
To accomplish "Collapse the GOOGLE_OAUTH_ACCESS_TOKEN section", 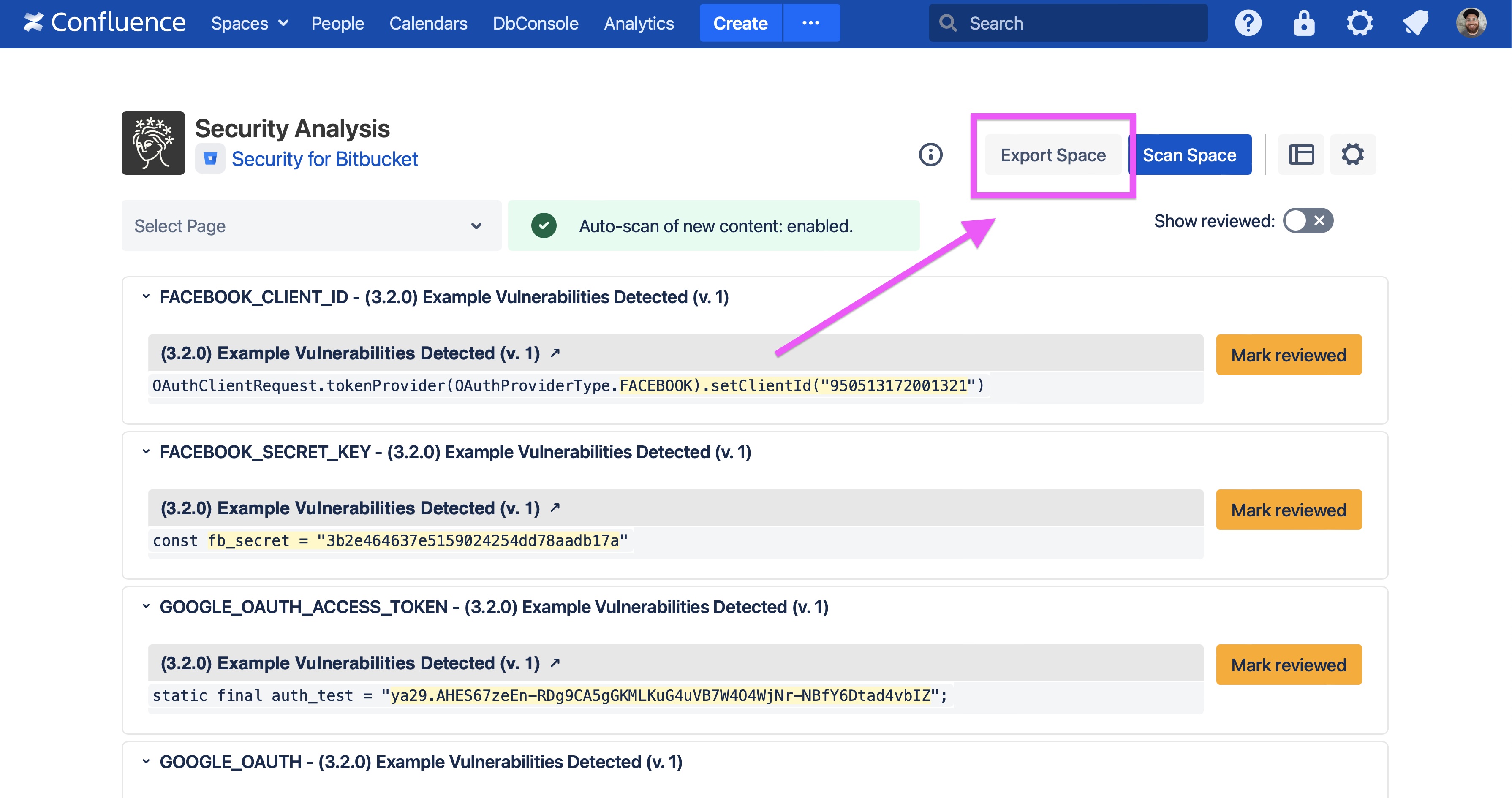I will pyautogui.click(x=146, y=606).
